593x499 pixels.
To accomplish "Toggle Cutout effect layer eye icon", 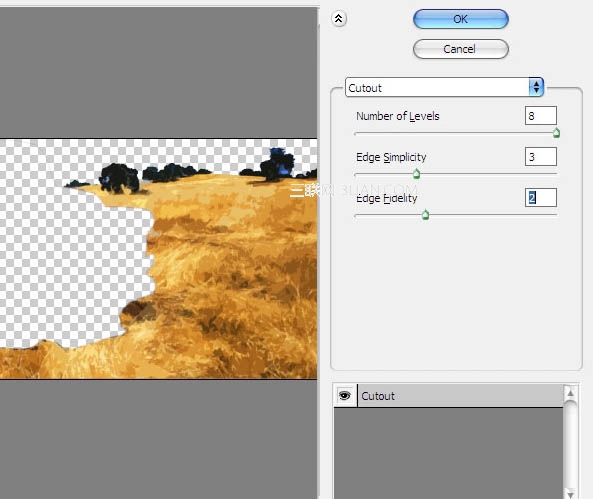I will 345,396.
